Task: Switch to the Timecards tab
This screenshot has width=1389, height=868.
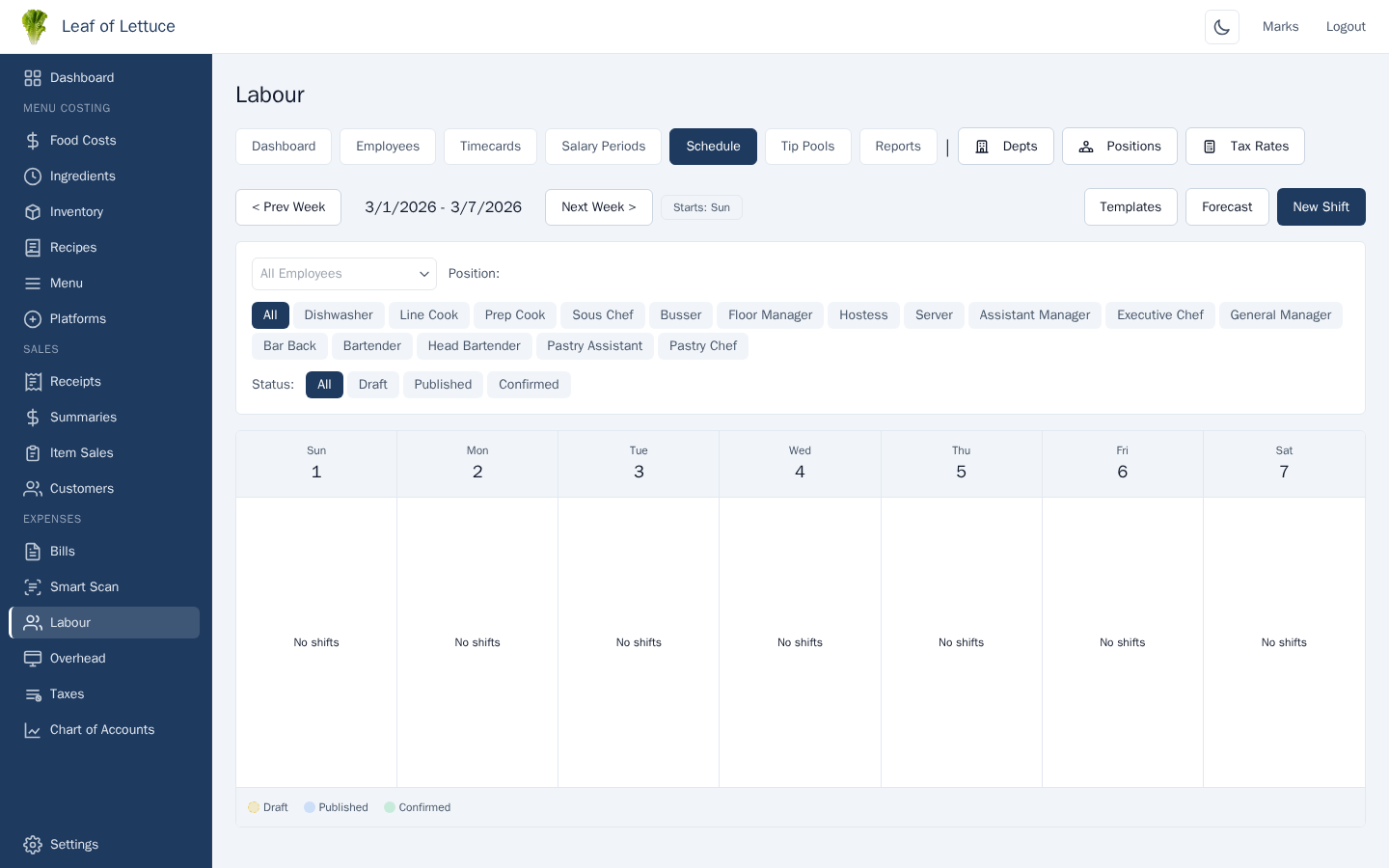Action: [490, 147]
